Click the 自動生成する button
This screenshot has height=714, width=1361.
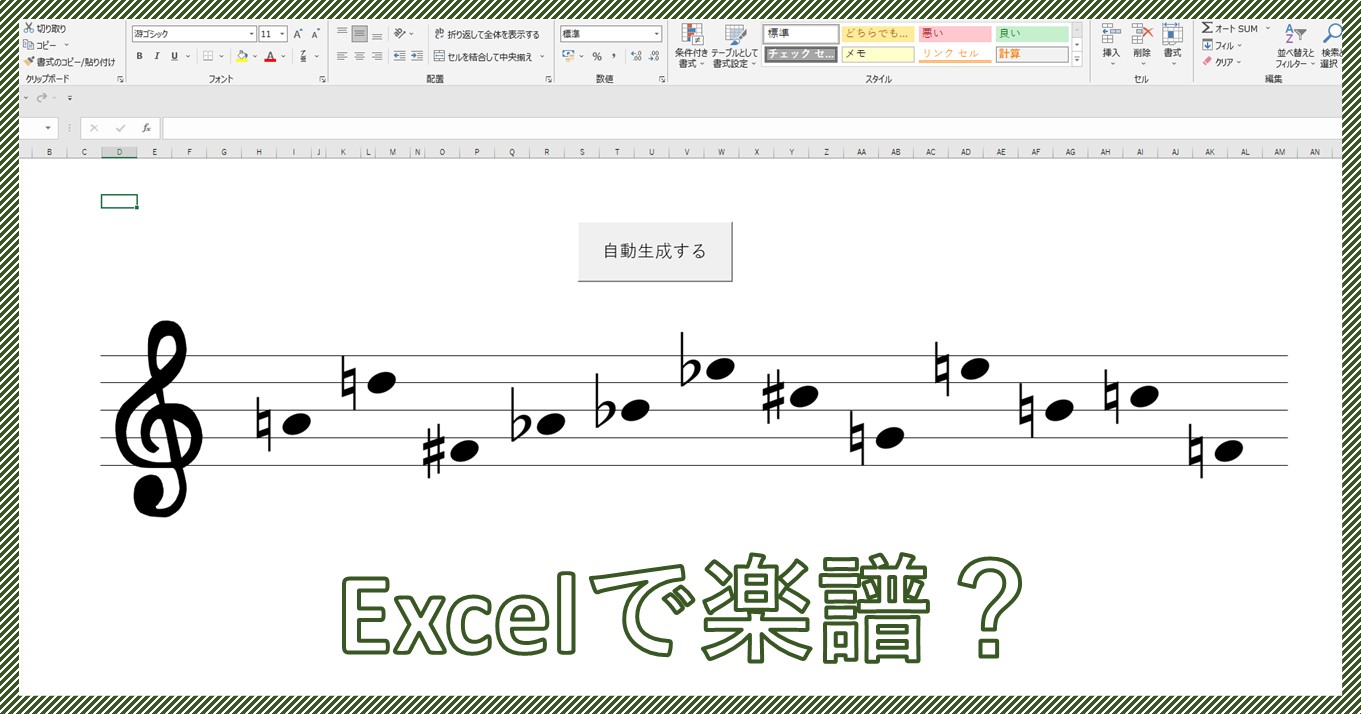click(x=655, y=251)
